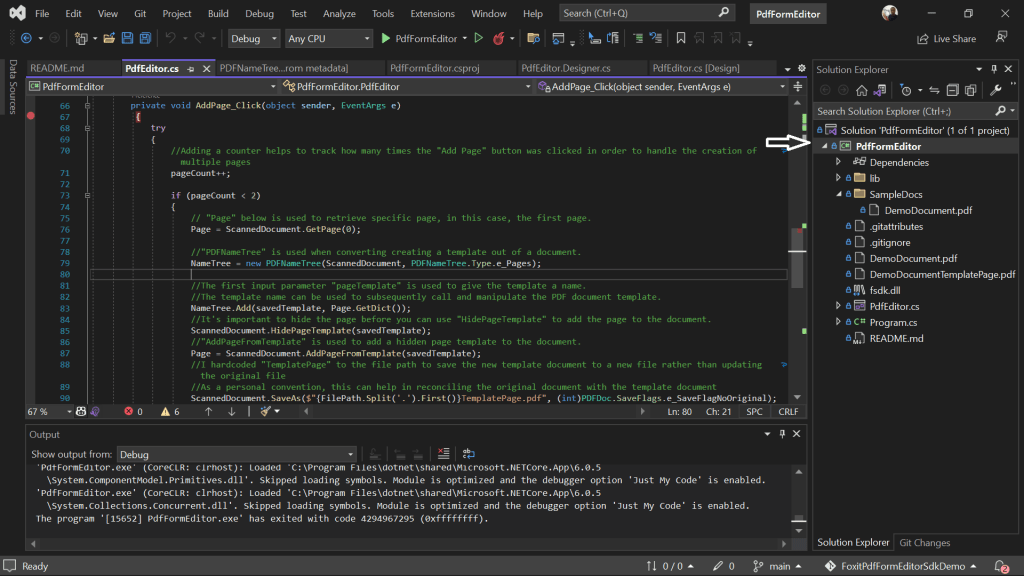This screenshot has width=1024, height=576.
Task: Open the Extensions menu
Action: click(432, 13)
